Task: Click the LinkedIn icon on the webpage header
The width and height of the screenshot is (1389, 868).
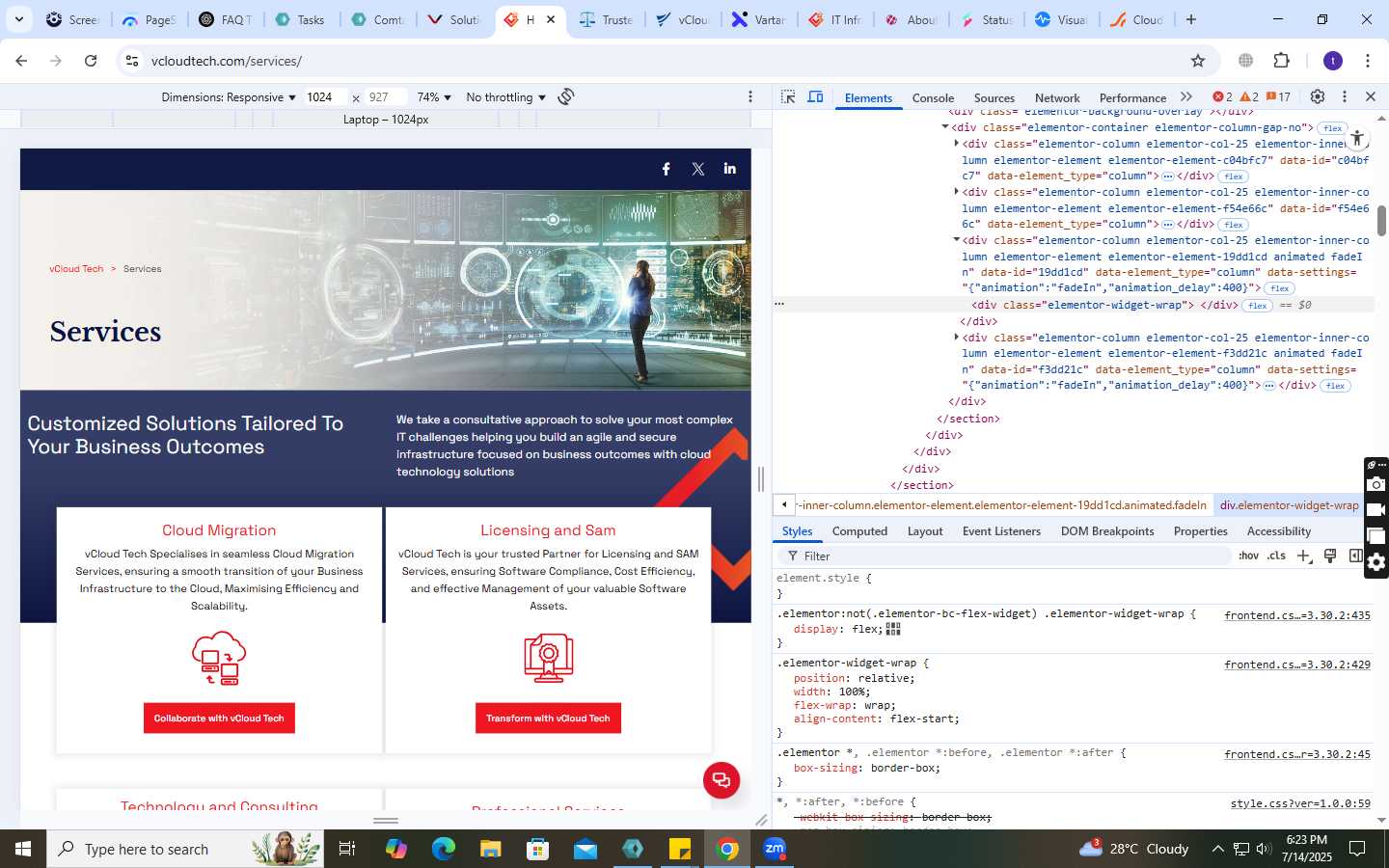Action: 730,168
